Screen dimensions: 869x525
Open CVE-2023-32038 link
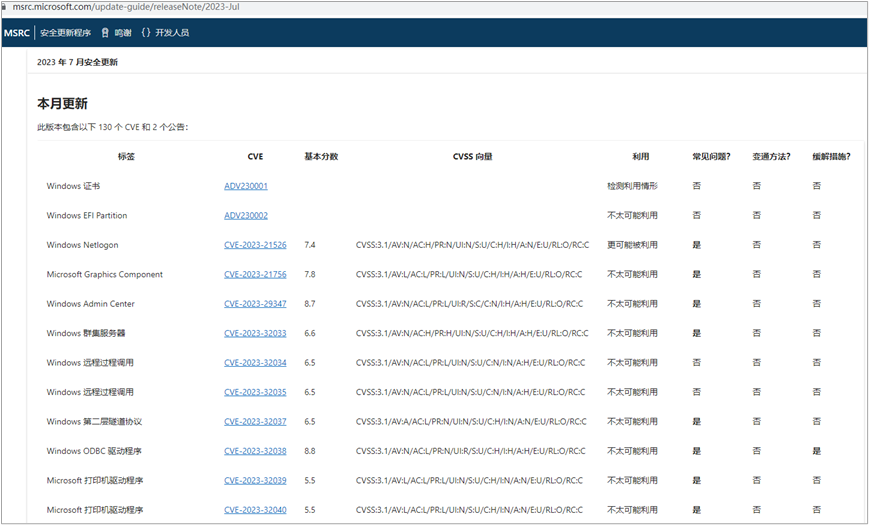(255, 451)
